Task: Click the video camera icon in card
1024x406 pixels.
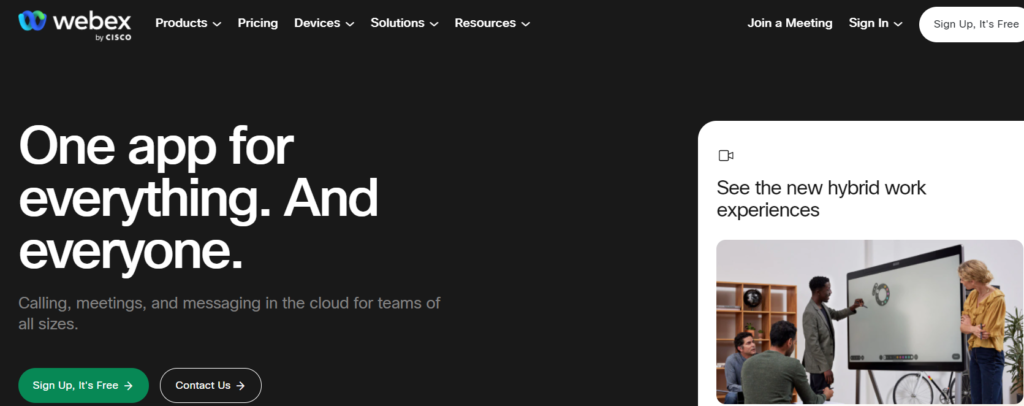Action: tap(726, 155)
